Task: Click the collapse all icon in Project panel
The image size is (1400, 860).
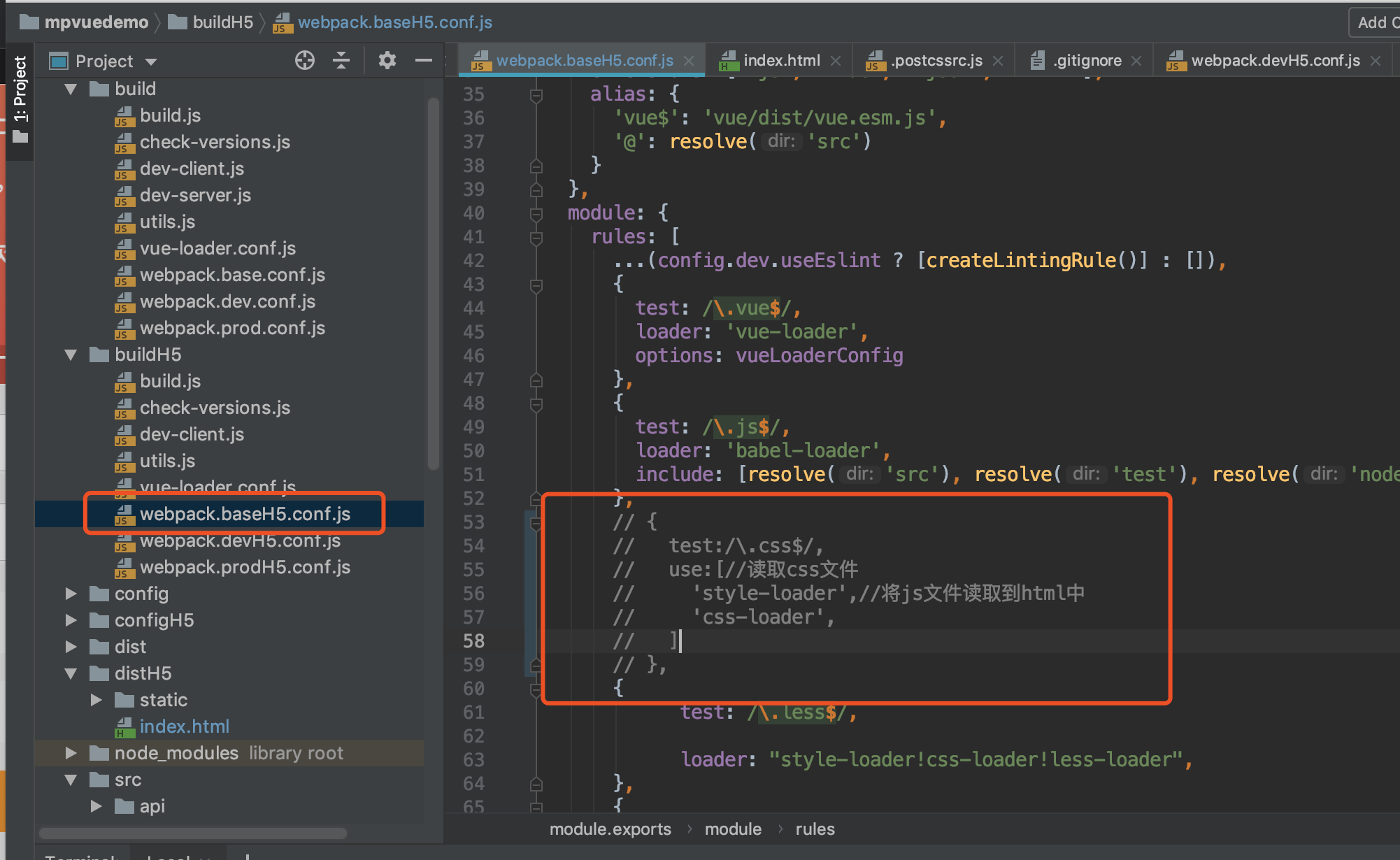Action: (341, 61)
